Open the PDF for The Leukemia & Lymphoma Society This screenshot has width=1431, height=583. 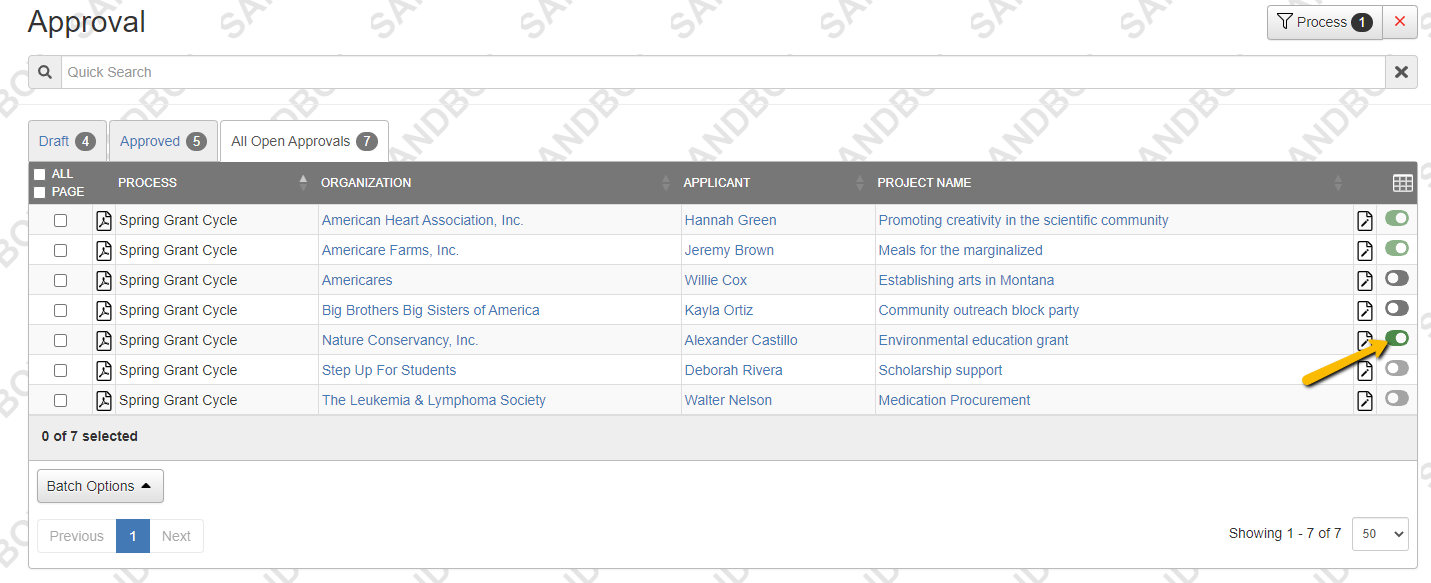pos(103,400)
